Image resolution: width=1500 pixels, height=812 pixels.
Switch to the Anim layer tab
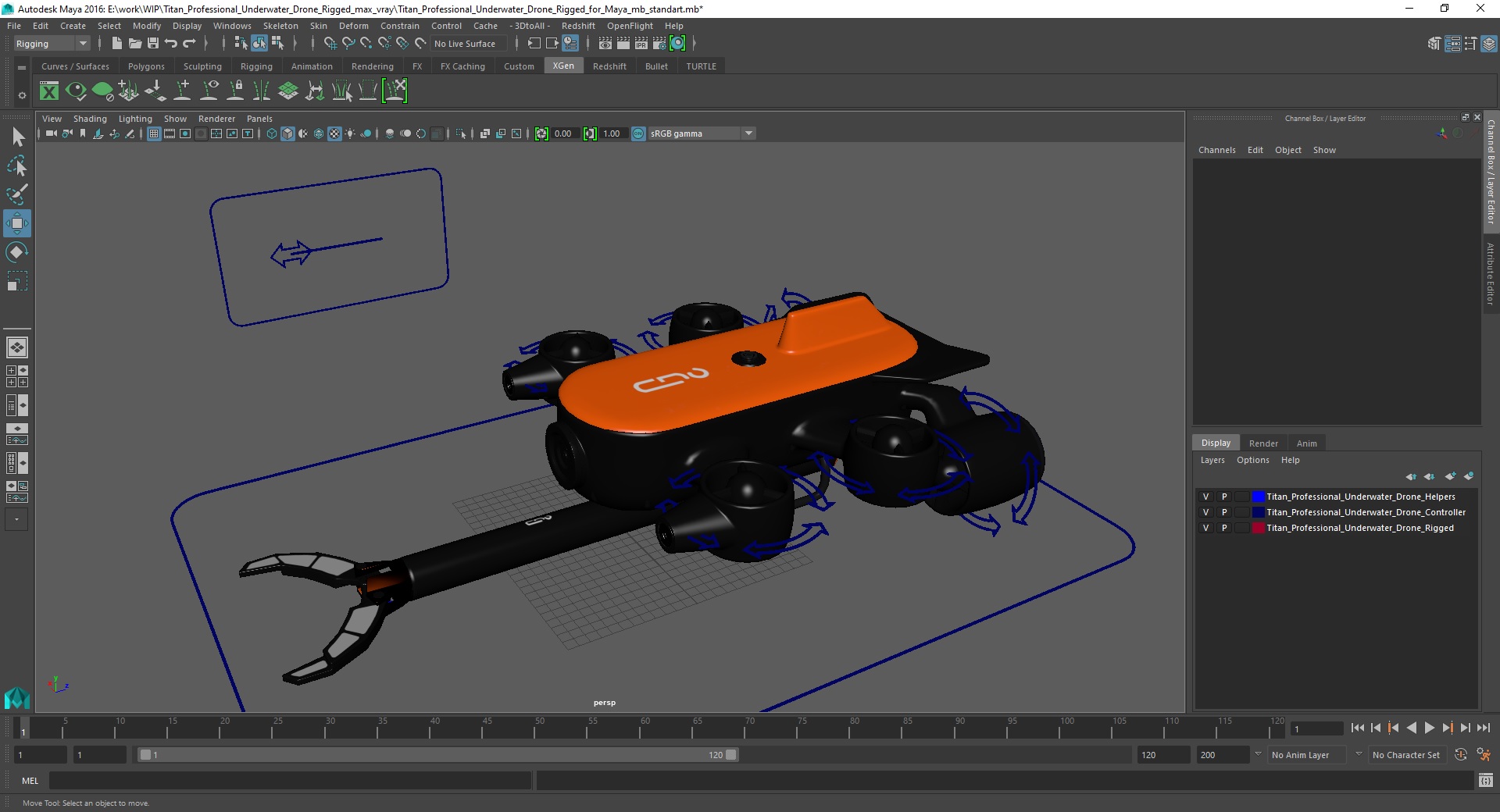(x=1306, y=443)
